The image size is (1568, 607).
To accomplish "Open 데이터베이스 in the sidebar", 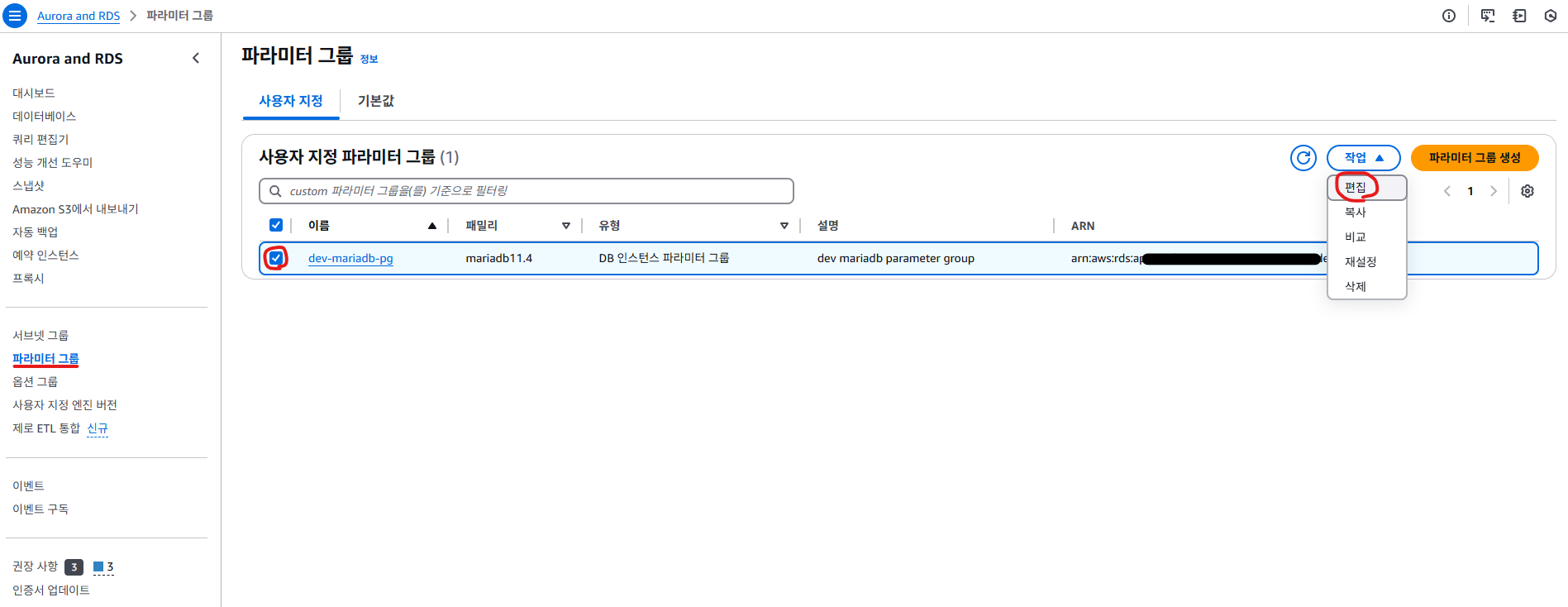I will [x=45, y=117].
